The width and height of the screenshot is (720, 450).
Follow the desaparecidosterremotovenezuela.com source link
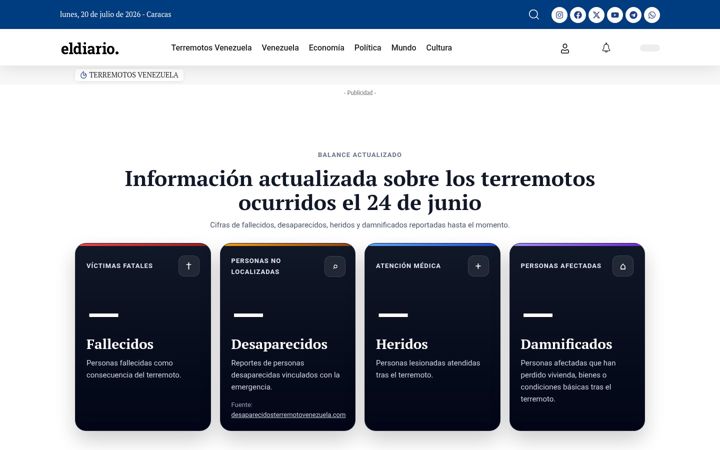[x=288, y=415]
